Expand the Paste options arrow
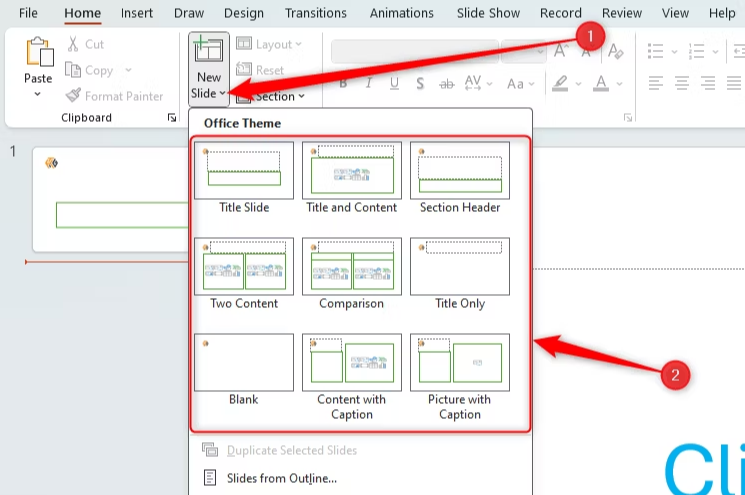This screenshot has width=745, height=495. click(x=38, y=94)
